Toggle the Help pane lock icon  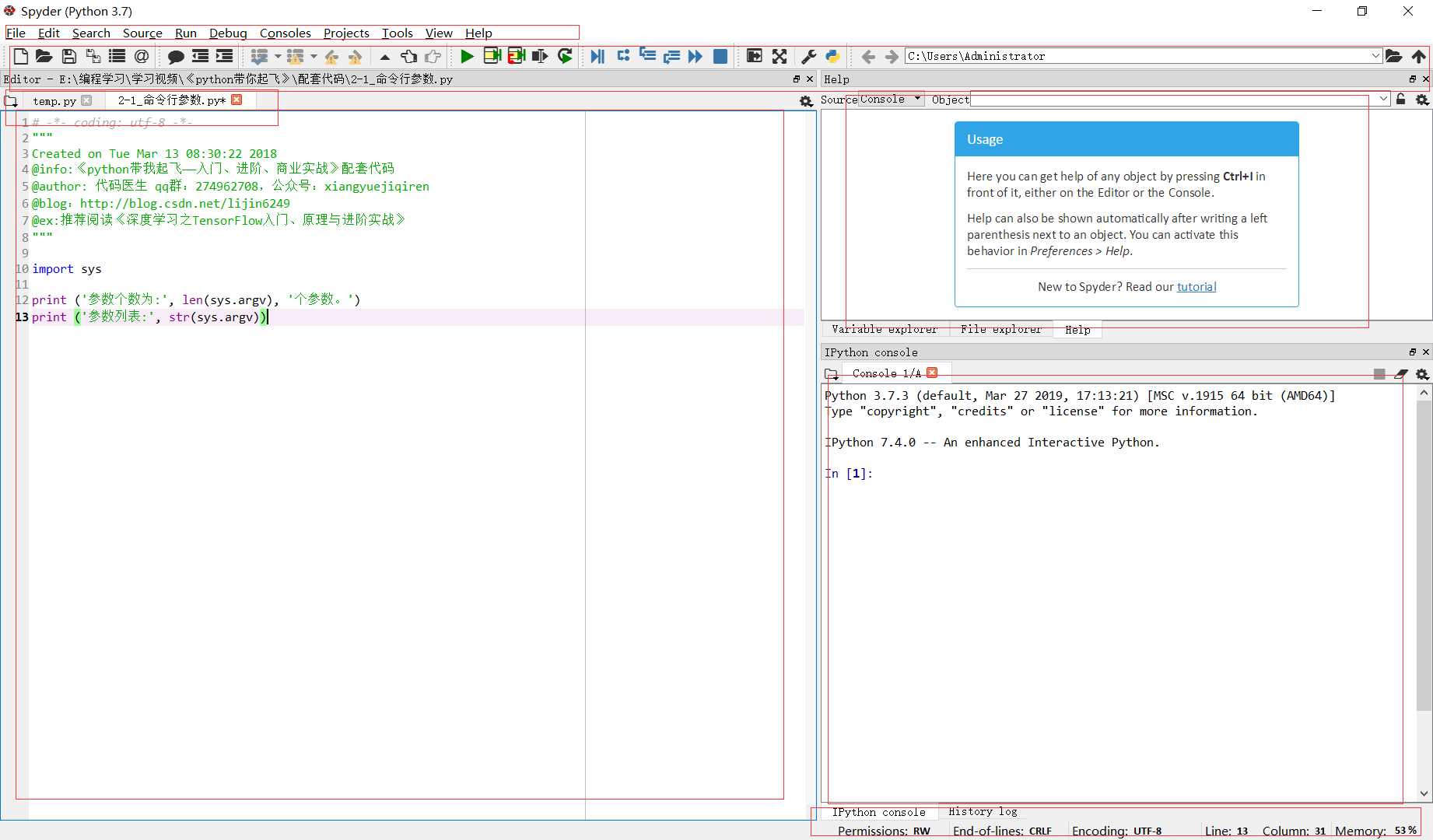click(1401, 100)
